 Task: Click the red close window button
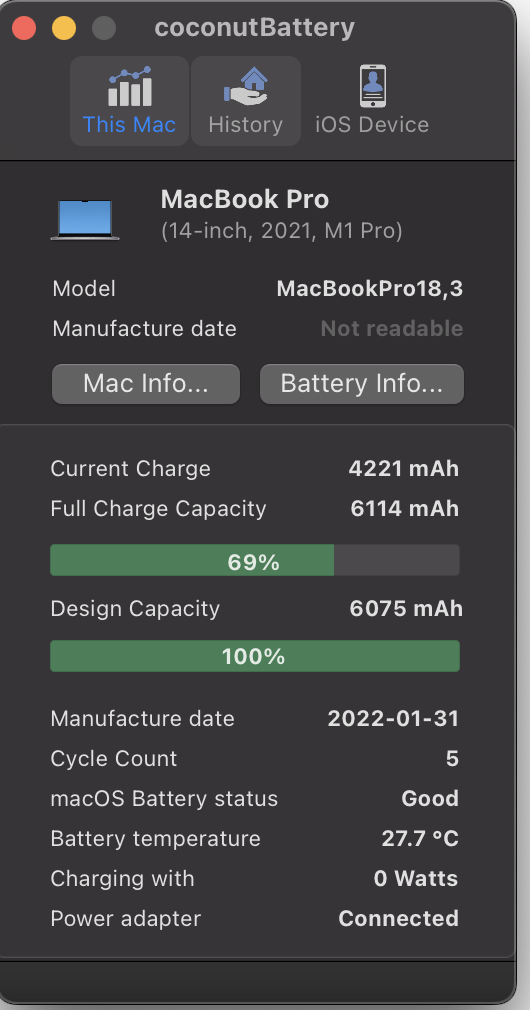[24, 28]
